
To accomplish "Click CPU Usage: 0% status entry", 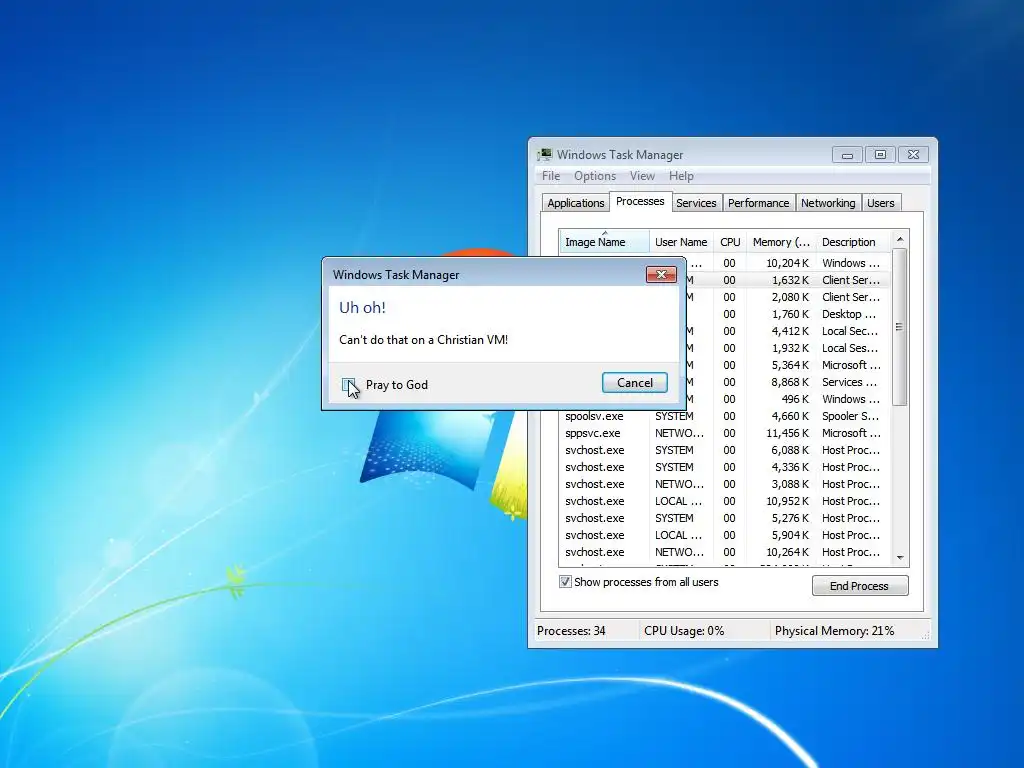I will 684,631.
